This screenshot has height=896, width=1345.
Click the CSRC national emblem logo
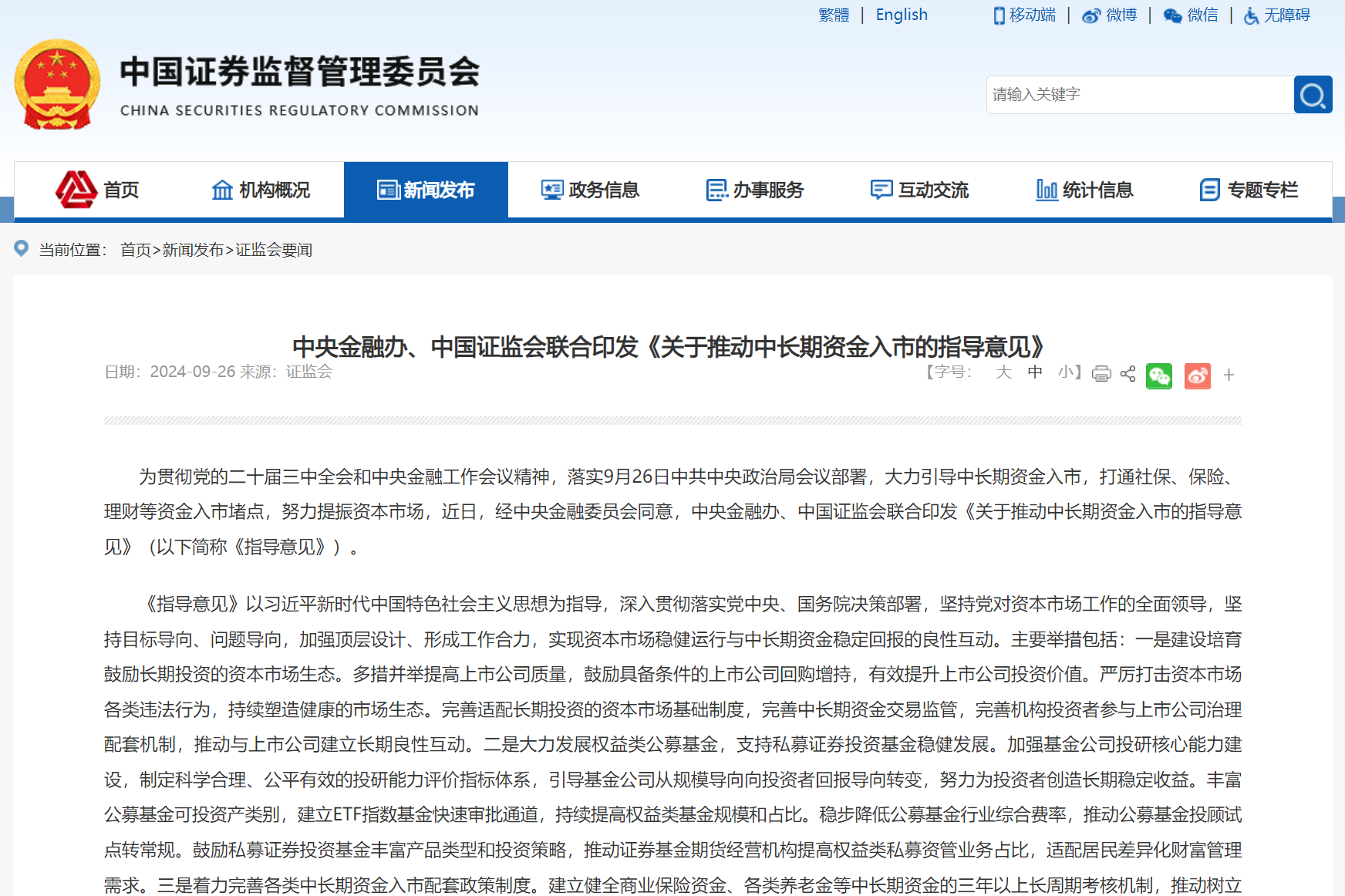tap(56, 83)
